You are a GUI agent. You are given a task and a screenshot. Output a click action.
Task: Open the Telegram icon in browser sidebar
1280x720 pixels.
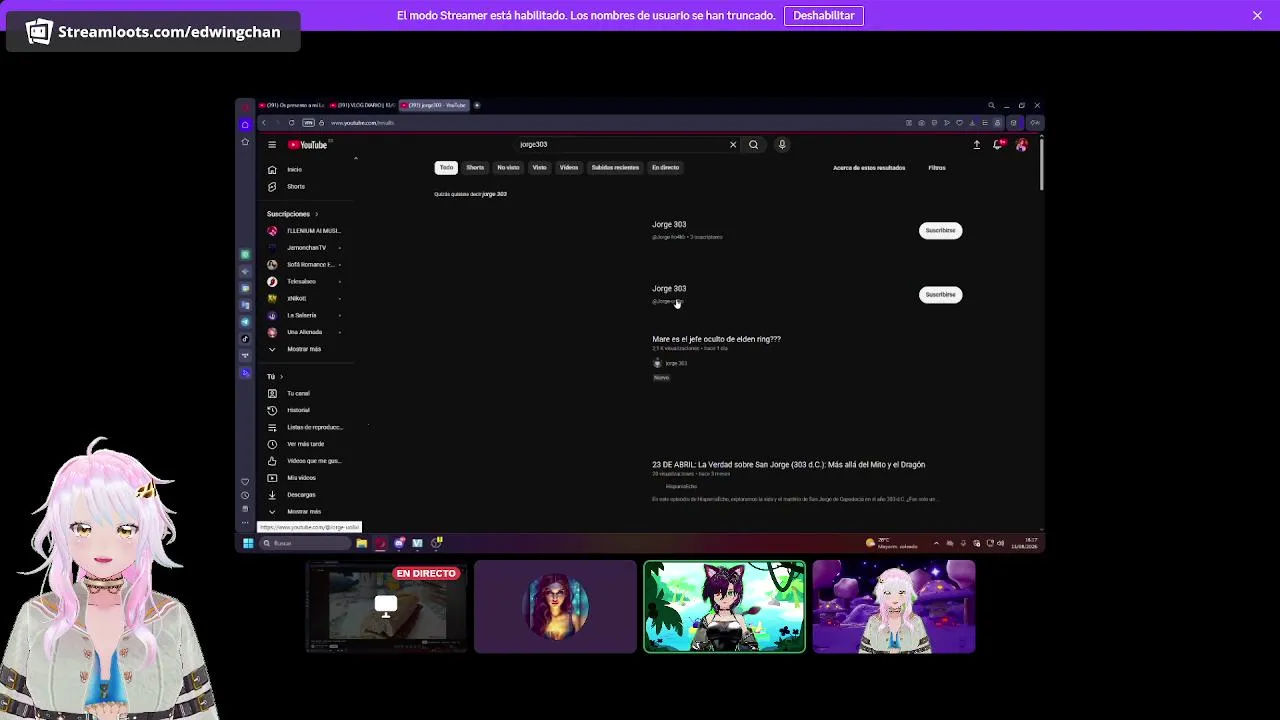tap(245, 322)
